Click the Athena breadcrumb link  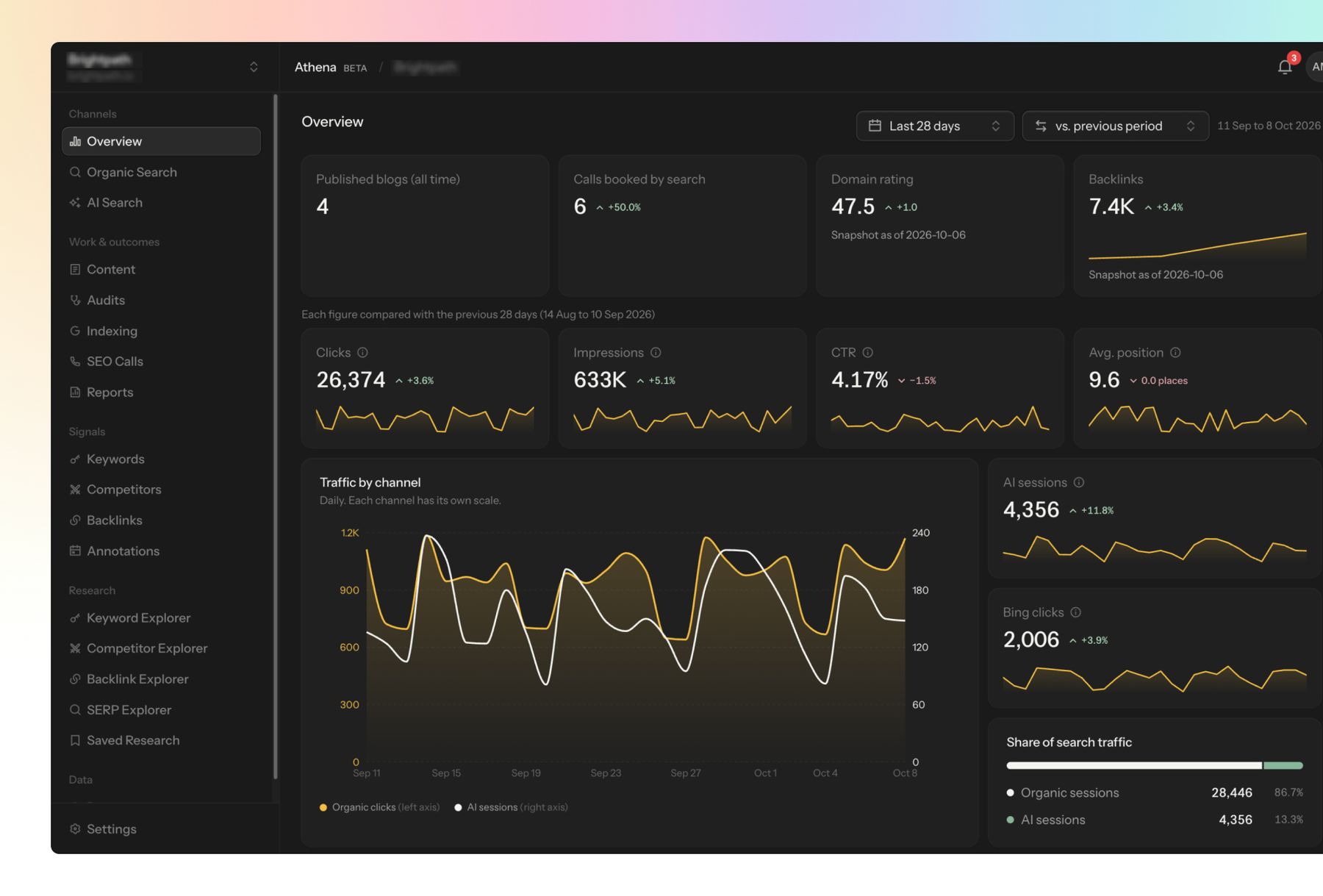(x=315, y=67)
